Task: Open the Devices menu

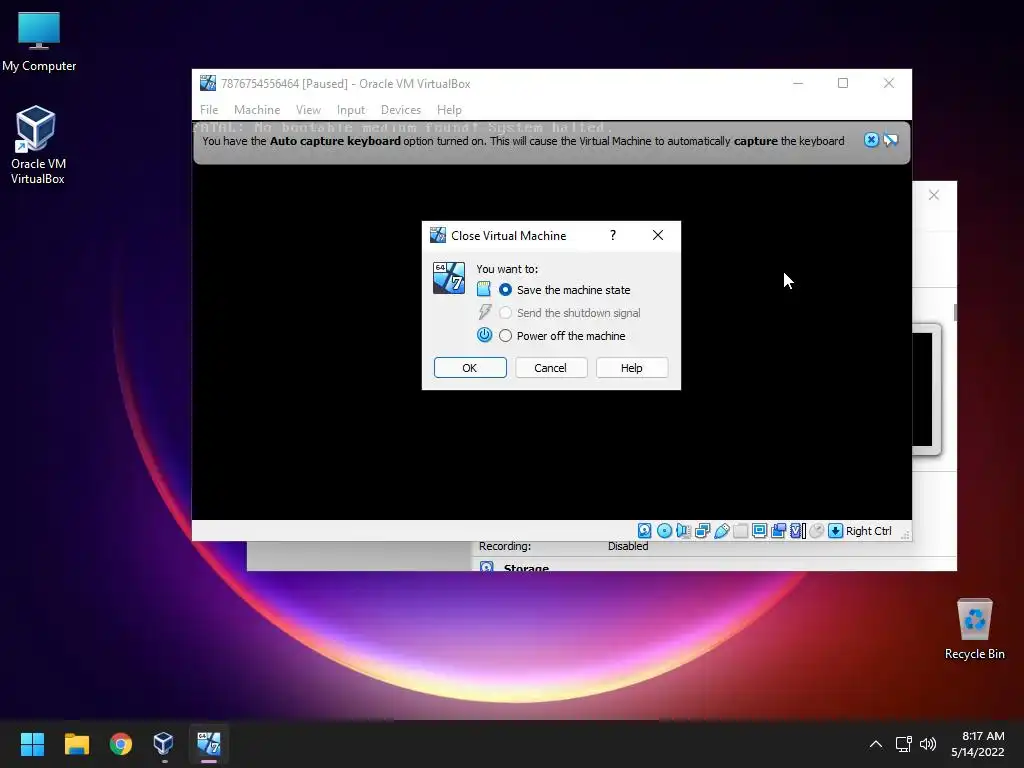Action: coord(400,110)
